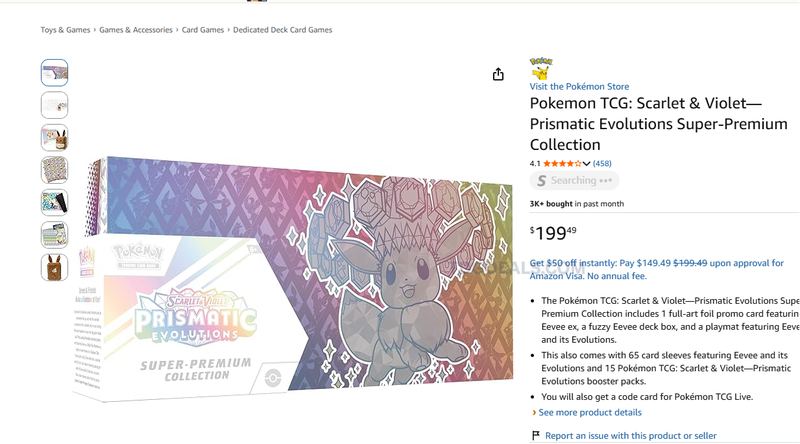The height and width of the screenshot is (444, 800).
Task: Open the Toys & Games breadcrumb
Action: [x=65, y=30]
